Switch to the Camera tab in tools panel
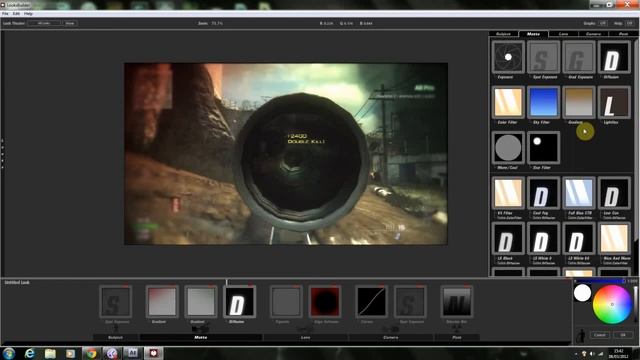The image size is (640, 360). (593, 34)
